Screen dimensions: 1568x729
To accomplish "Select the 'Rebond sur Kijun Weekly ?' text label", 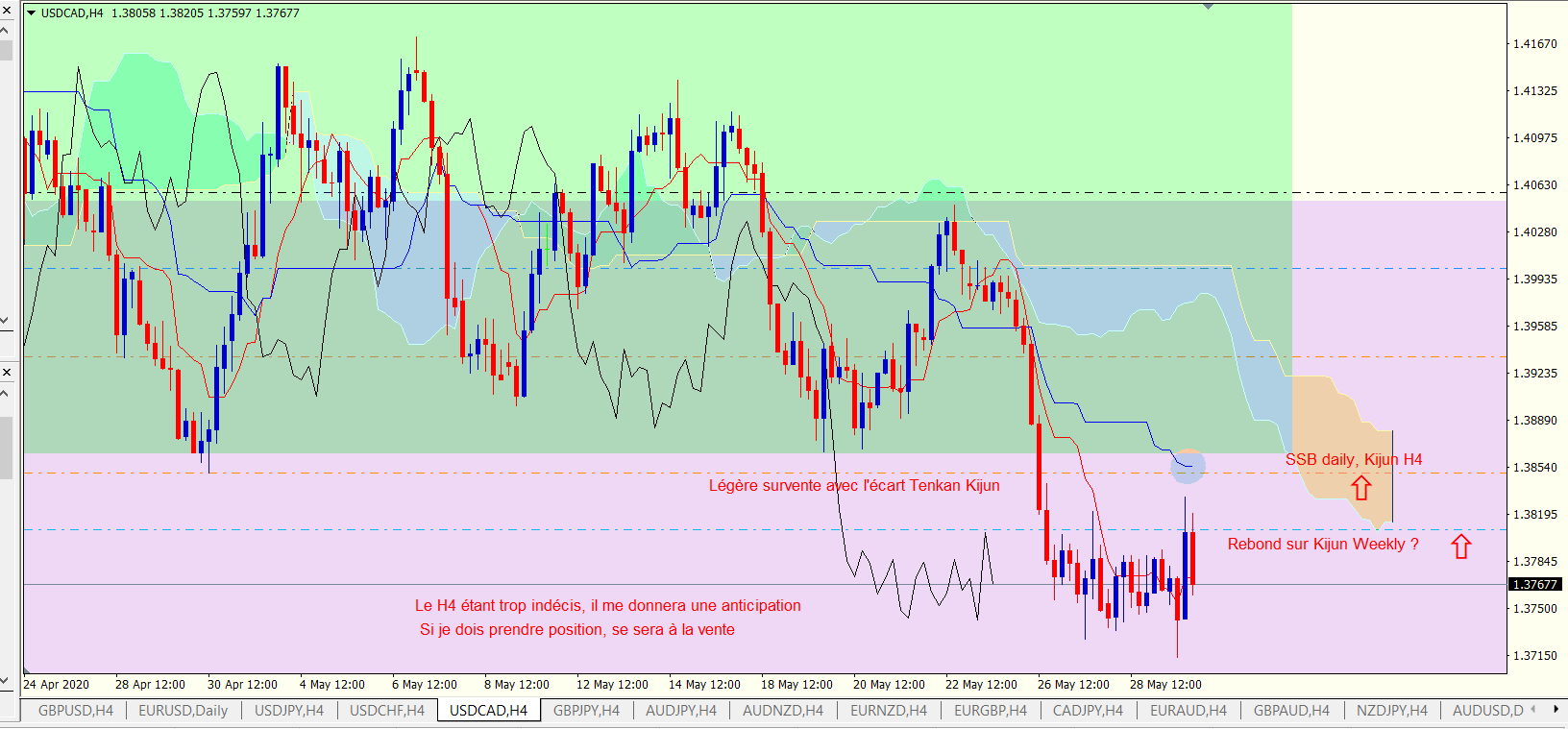I will (x=1322, y=545).
